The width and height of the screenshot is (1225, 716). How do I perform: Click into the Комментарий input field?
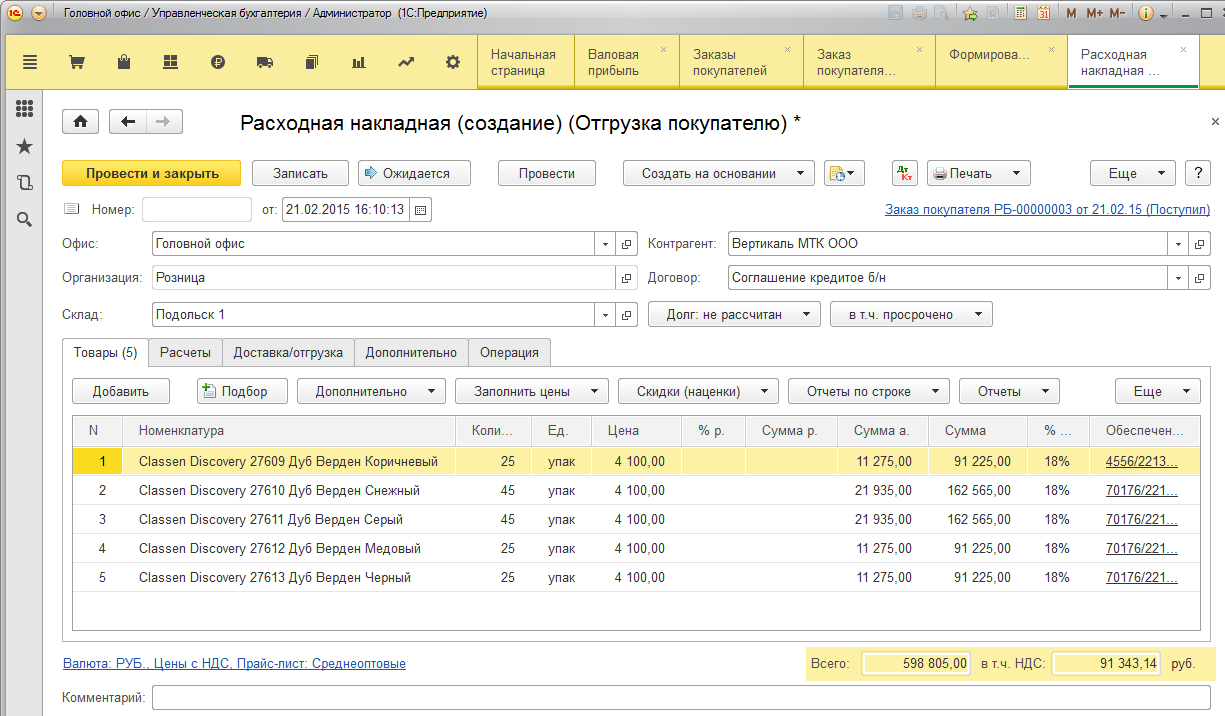(682, 697)
